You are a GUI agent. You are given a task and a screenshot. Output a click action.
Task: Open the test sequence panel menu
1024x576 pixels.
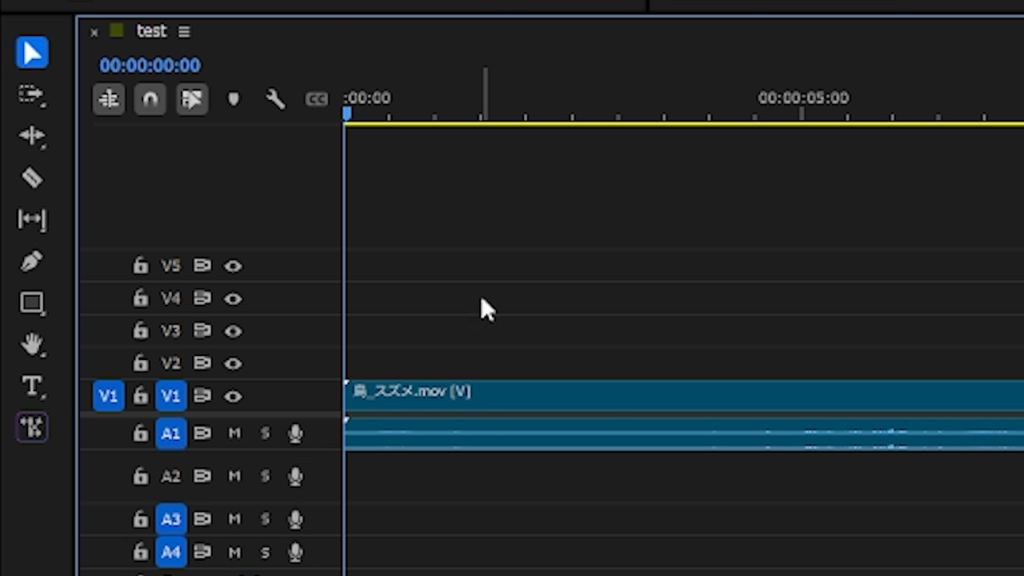184,31
